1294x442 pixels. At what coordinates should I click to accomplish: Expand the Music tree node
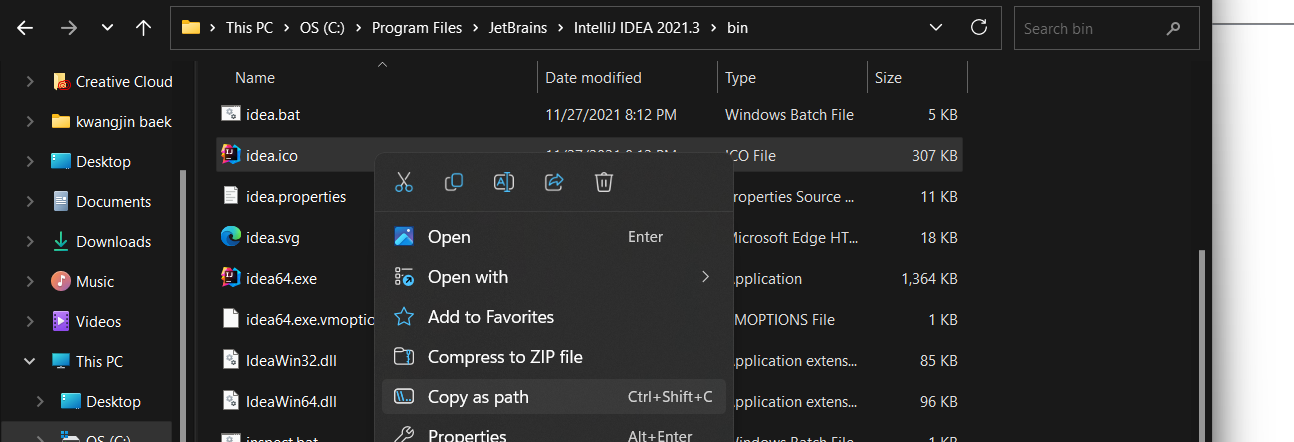29,282
